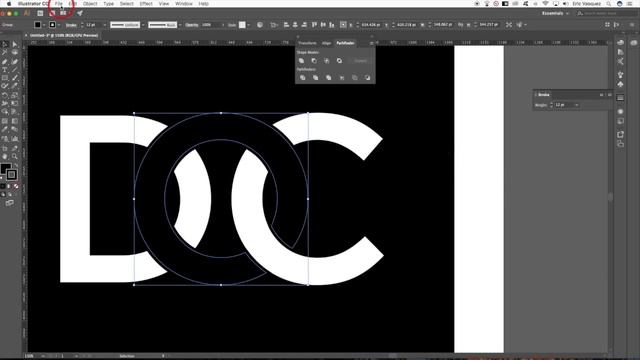Set paint to Gradient in the toolbox
The image size is (640, 360).
pyautogui.click(x=9, y=186)
